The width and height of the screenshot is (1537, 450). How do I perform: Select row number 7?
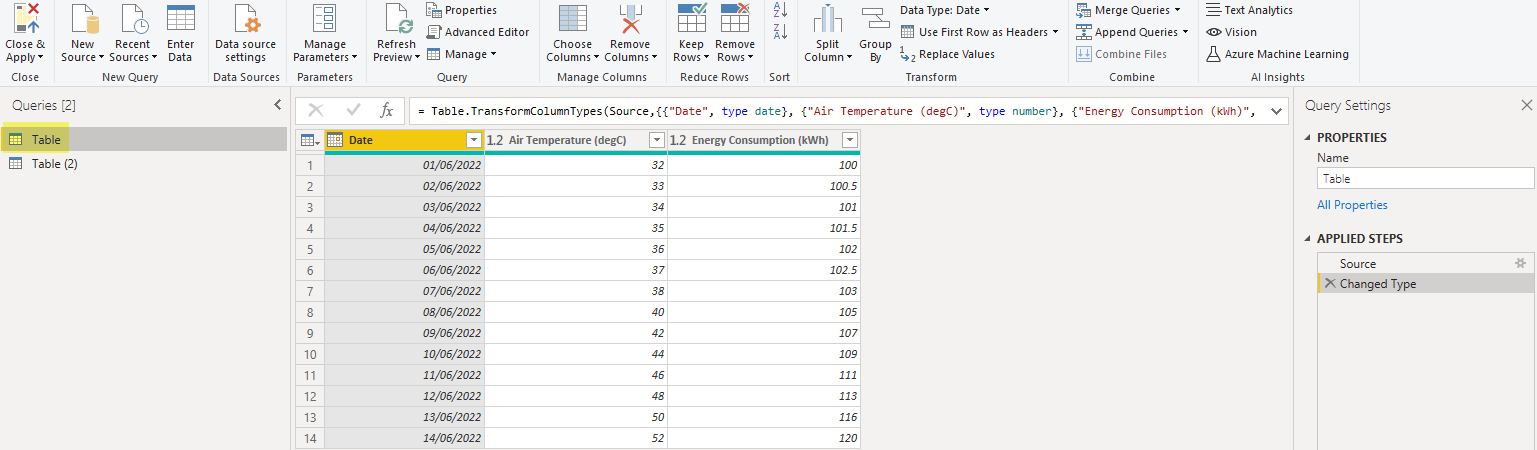310,291
